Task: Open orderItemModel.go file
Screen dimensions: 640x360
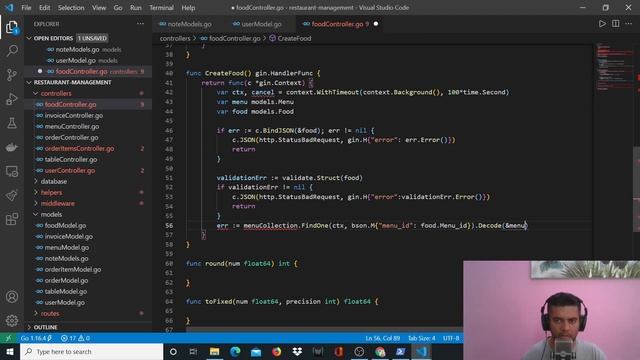Action: coord(73,269)
